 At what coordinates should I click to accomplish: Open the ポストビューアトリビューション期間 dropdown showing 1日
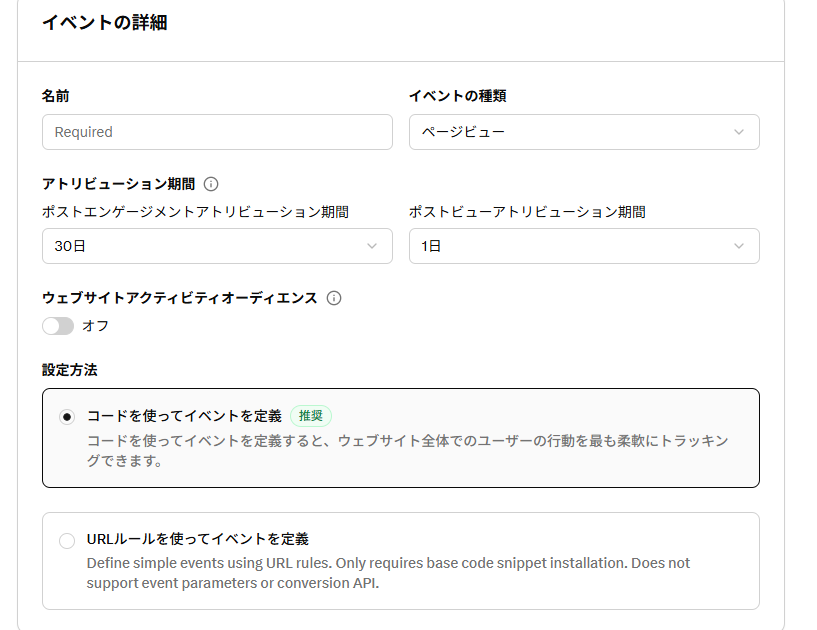point(570,246)
